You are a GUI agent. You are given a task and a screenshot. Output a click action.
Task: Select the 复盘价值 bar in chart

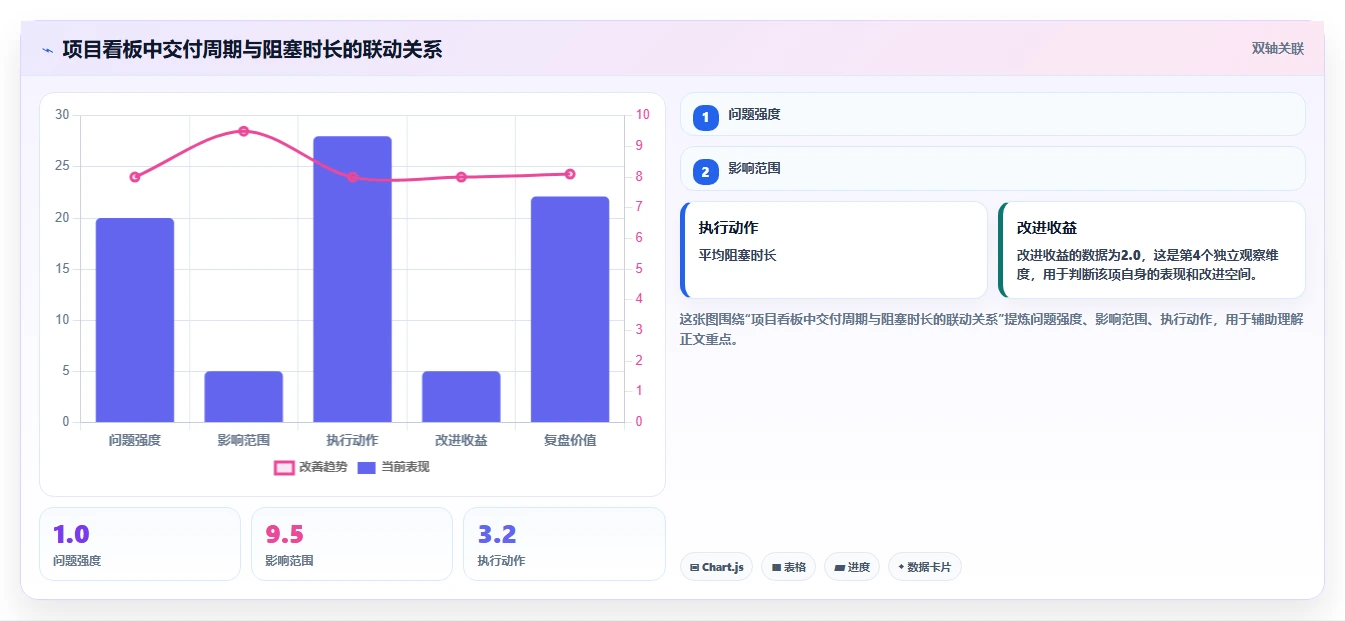(x=570, y=309)
